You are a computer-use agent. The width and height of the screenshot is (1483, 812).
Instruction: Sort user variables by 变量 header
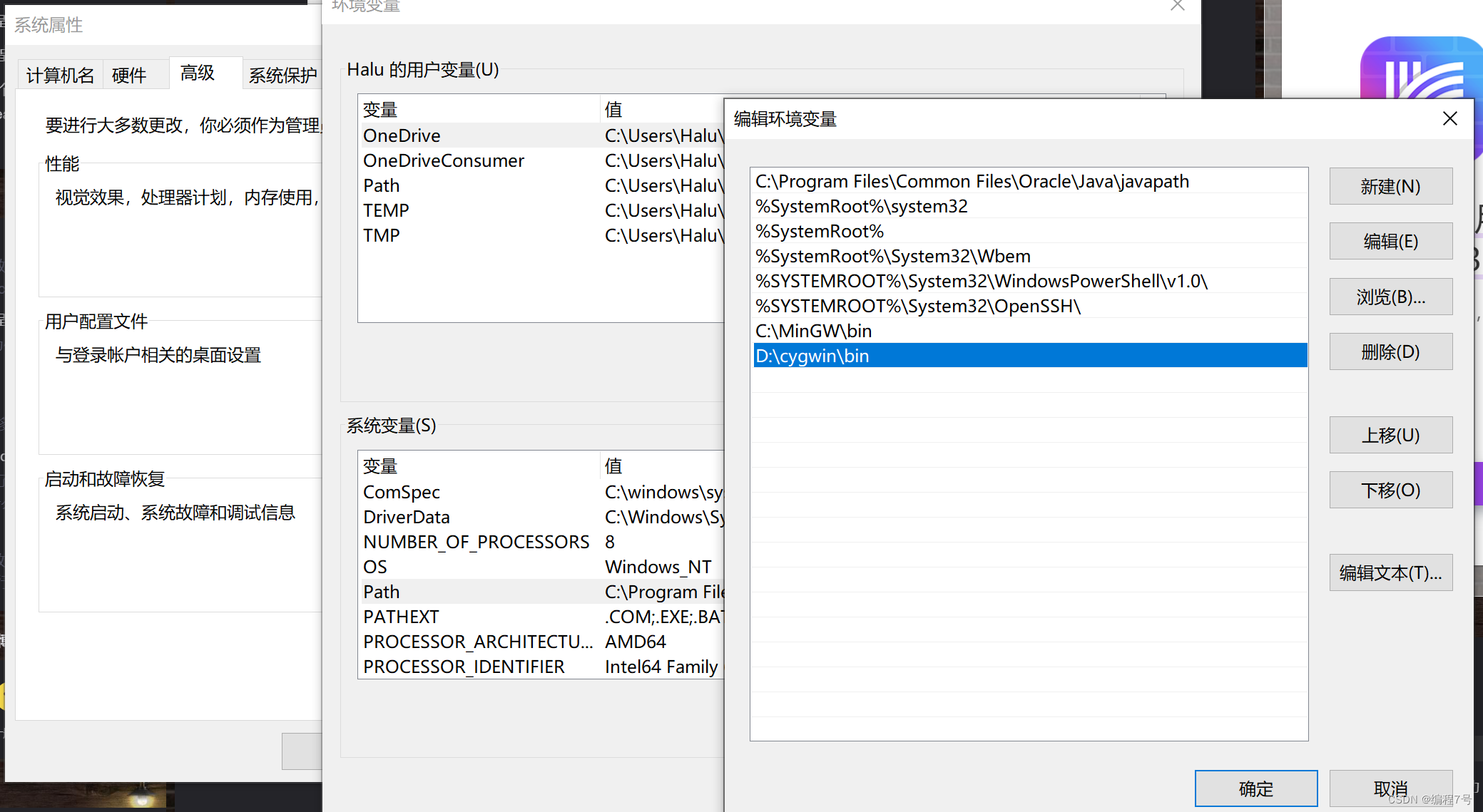(x=479, y=109)
